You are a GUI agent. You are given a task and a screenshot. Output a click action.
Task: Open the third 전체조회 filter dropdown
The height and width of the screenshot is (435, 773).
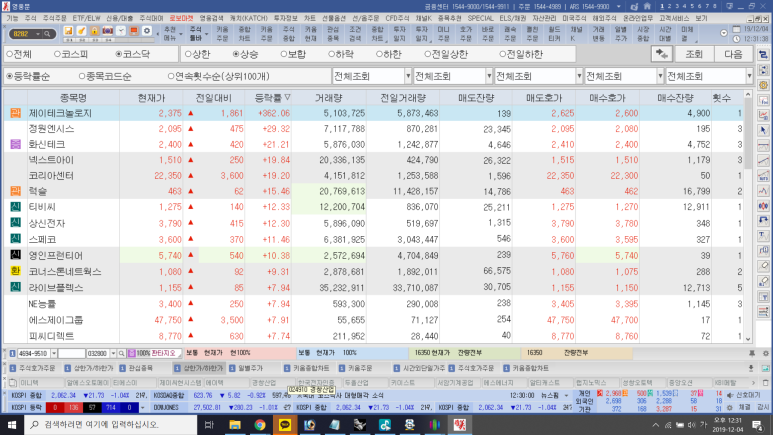[x=579, y=76]
